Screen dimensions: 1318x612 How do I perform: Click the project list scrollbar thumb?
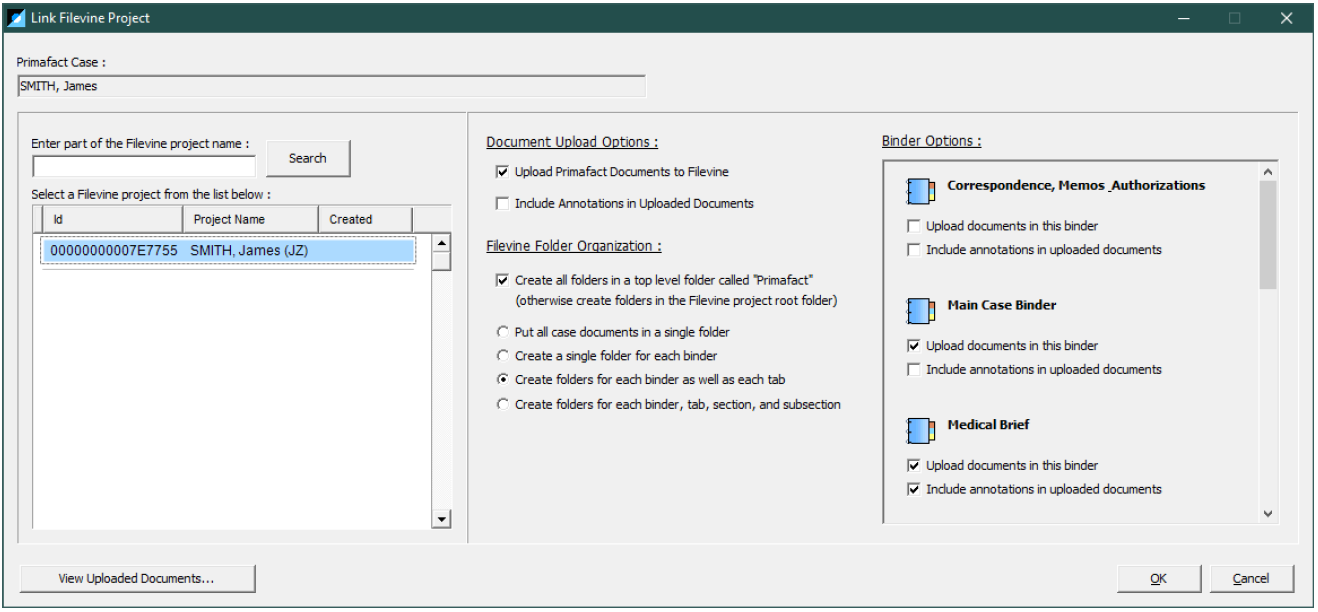pos(441,261)
